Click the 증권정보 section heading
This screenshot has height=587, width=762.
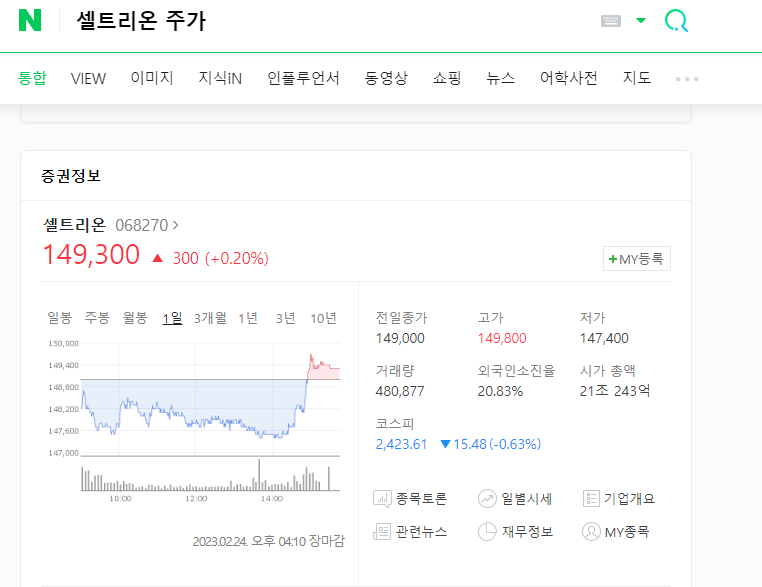tap(70, 176)
